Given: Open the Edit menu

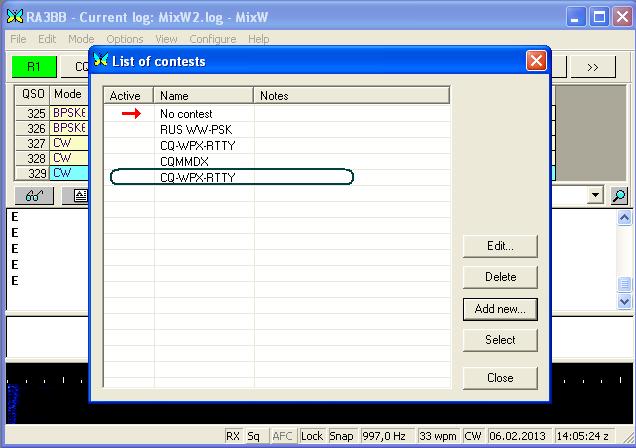Looking at the screenshot, I should click(x=47, y=39).
